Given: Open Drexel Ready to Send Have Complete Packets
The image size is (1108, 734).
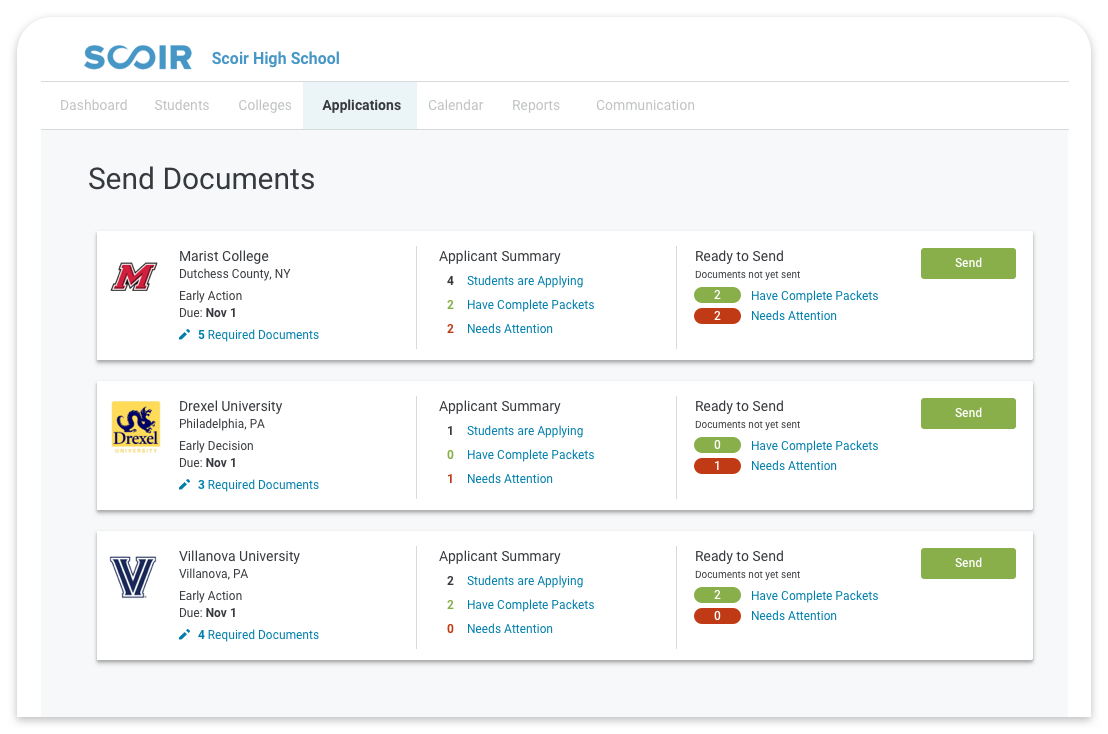Looking at the screenshot, I should tap(815, 446).
